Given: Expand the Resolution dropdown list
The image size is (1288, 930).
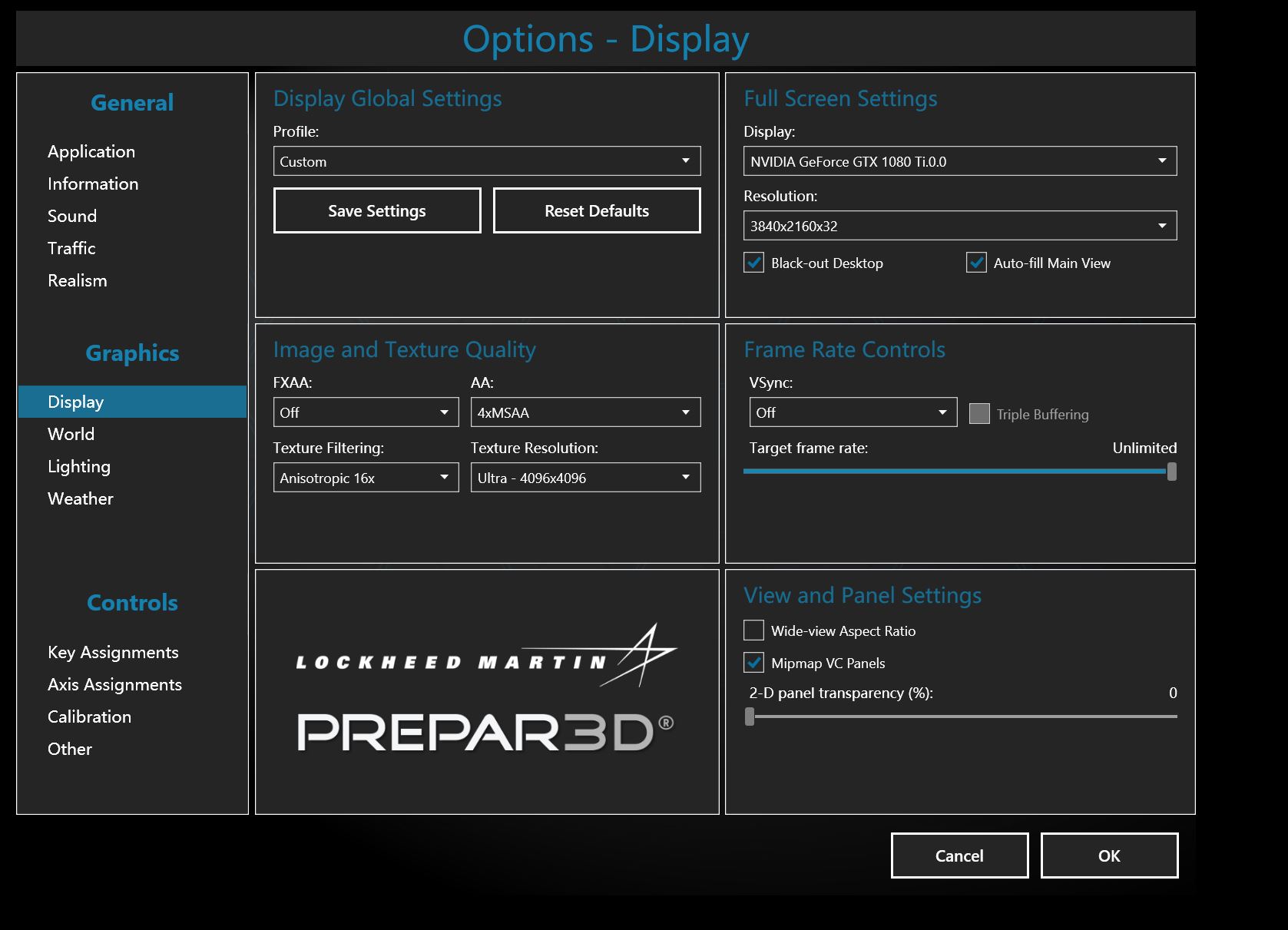Looking at the screenshot, I should 959,226.
